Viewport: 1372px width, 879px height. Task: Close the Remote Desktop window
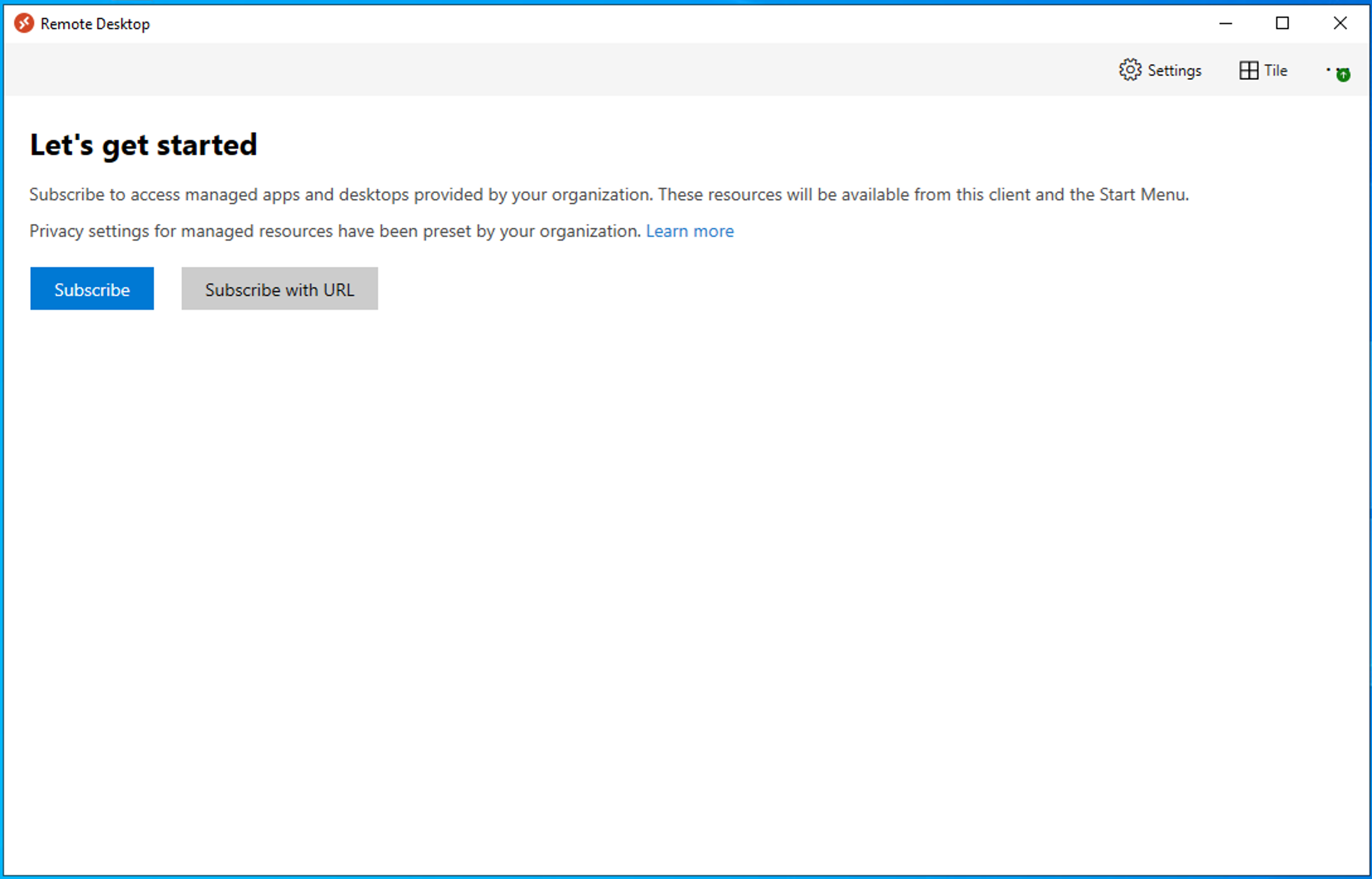point(1340,23)
